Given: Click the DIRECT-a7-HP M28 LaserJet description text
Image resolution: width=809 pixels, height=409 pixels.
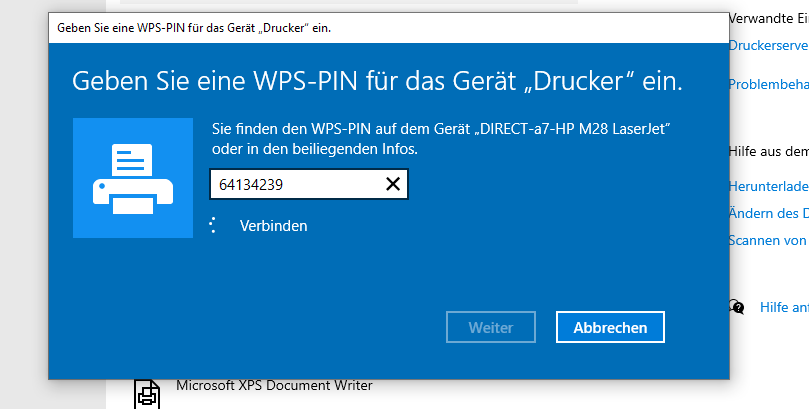Looking at the screenshot, I should [441, 139].
